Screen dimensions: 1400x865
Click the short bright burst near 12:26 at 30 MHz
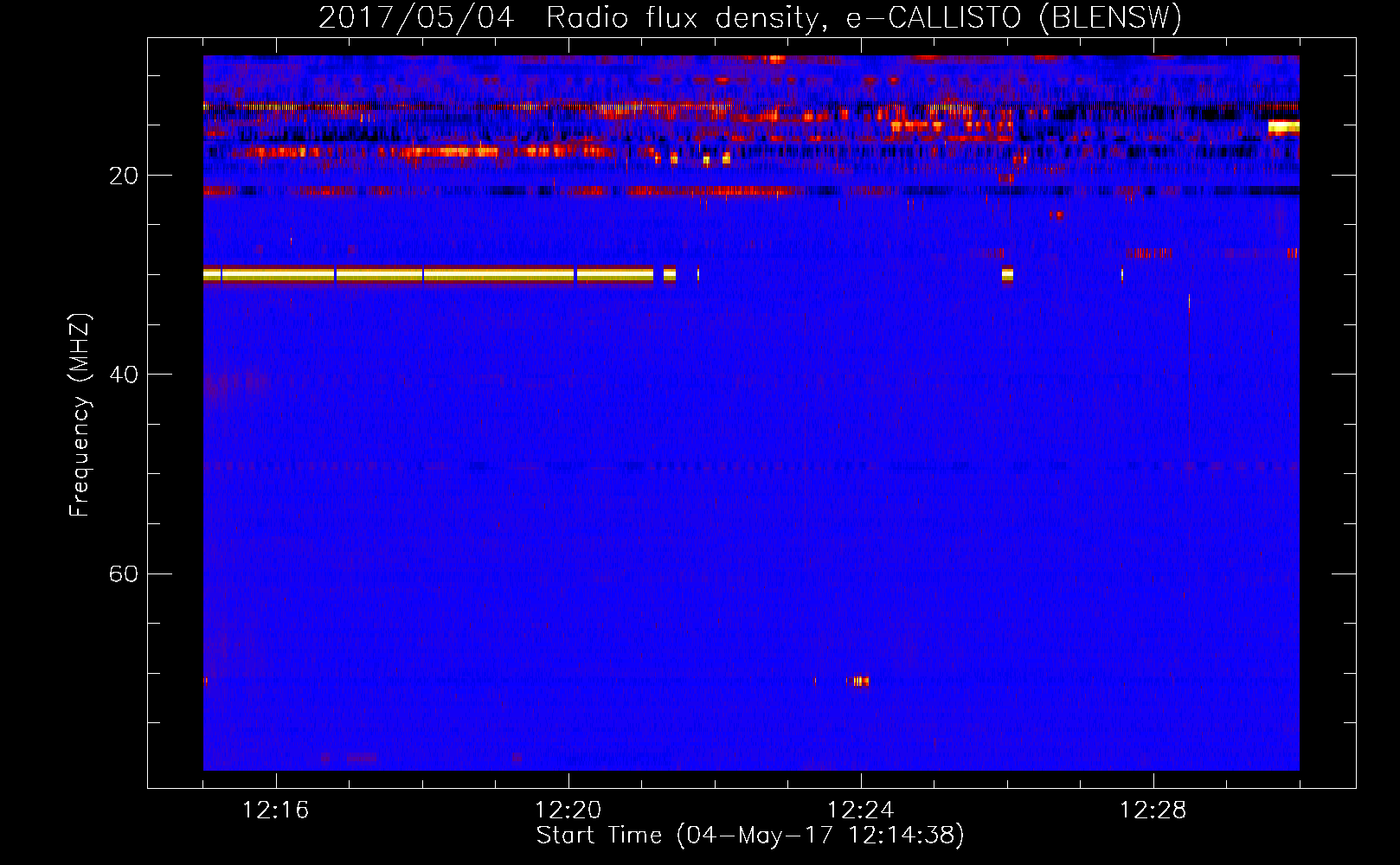point(1007,274)
